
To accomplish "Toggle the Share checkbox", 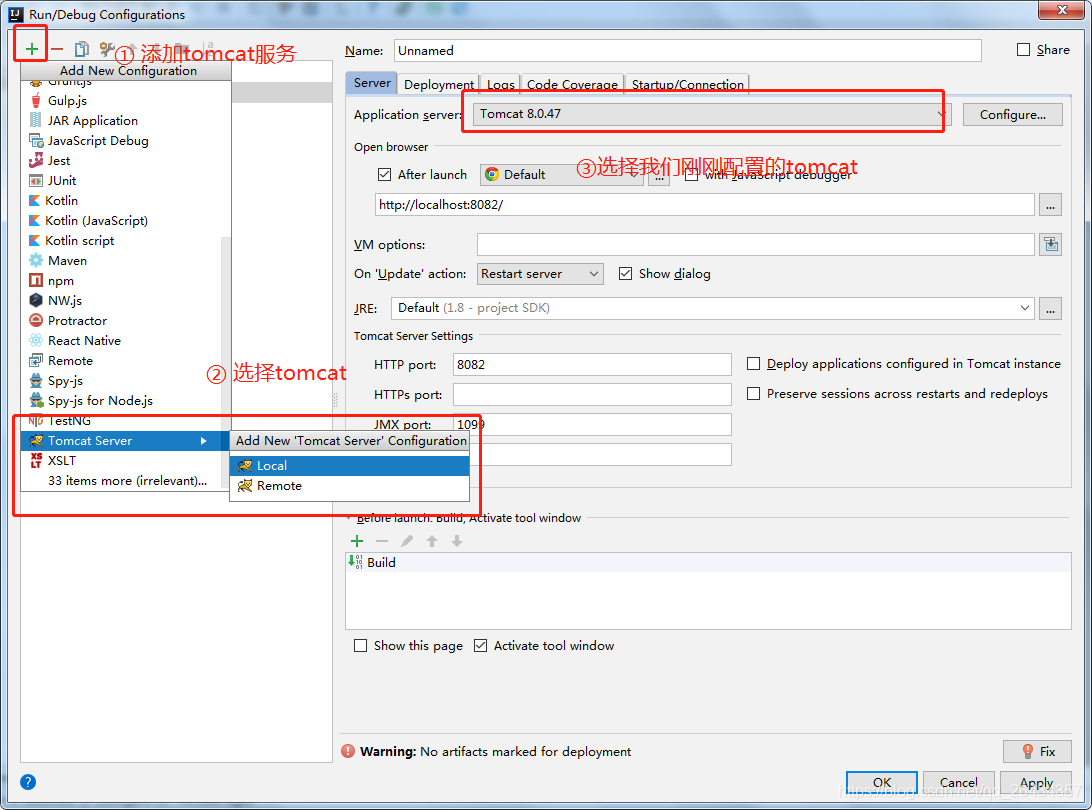I will tap(1023, 49).
